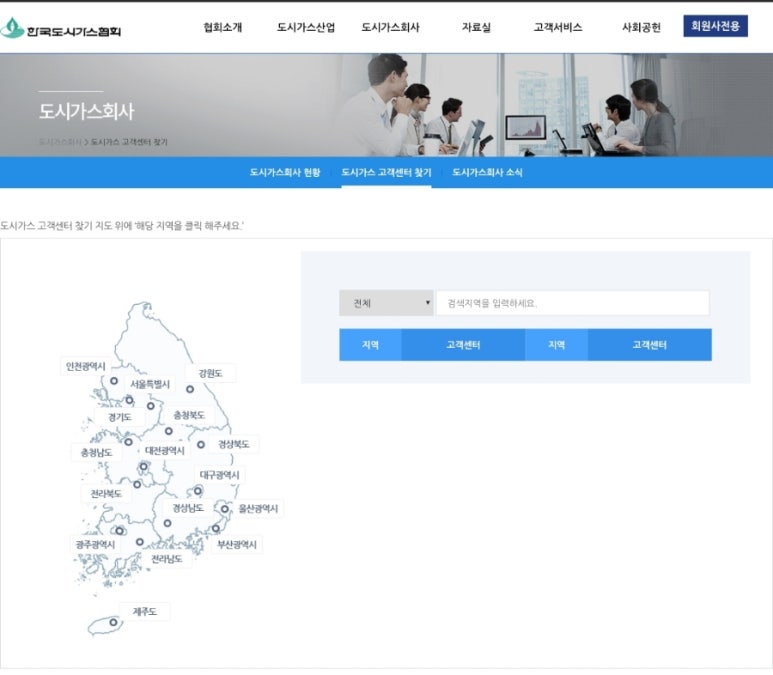Click the map marker dot for 충청남도
The image size is (773, 675).
(129, 442)
